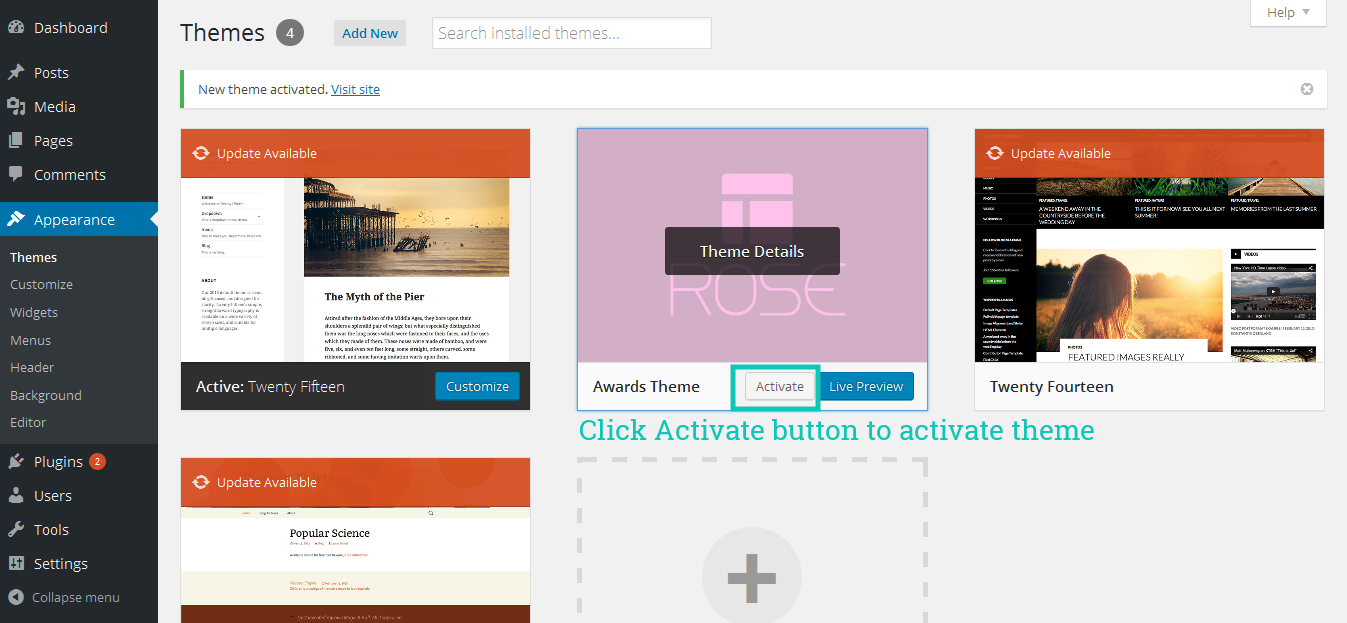Screen dimensions: 1347x623
Task: Click the Tools wrench icon
Action: [x=16, y=529]
